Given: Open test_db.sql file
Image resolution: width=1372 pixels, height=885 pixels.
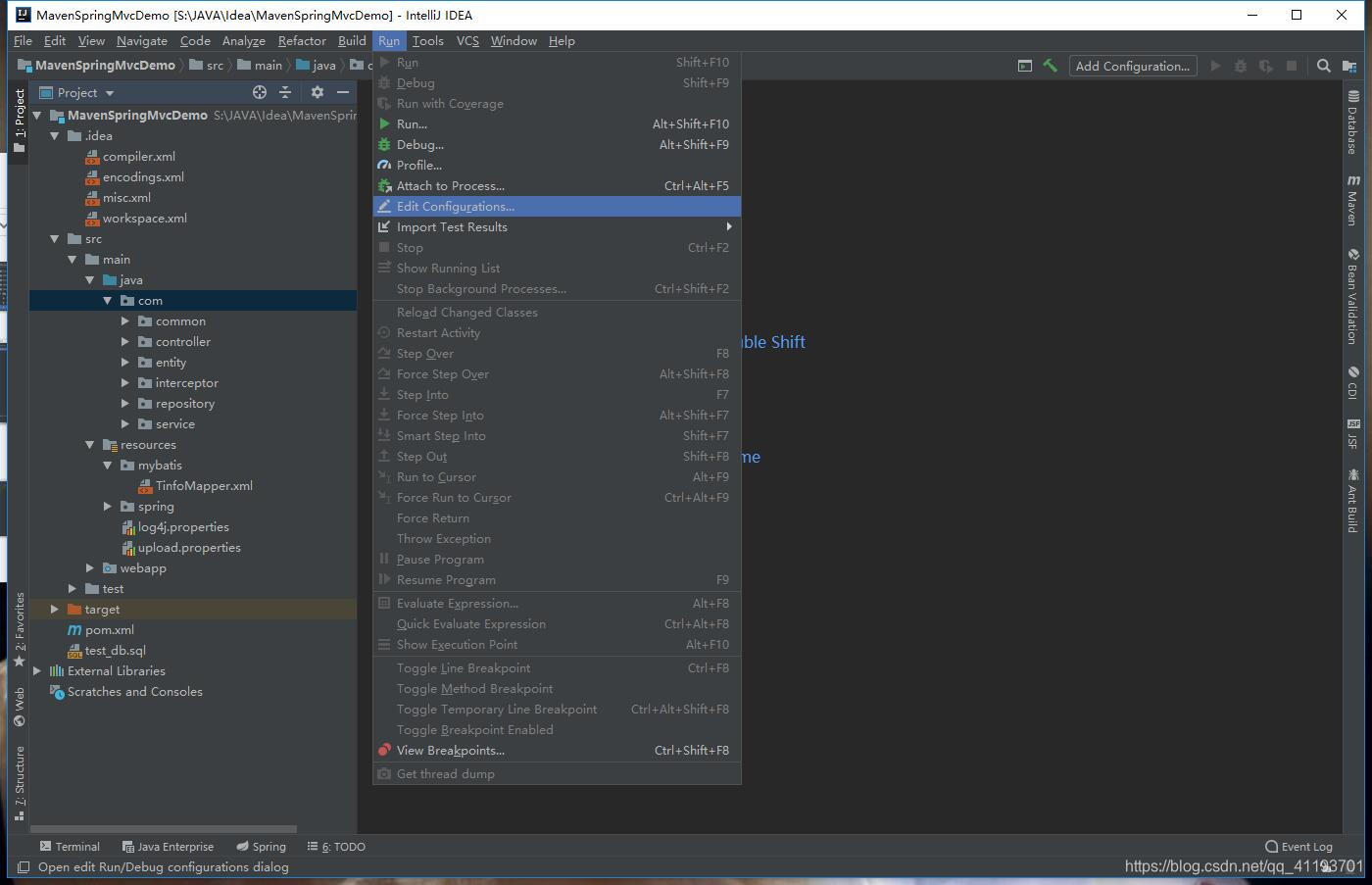Looking at the screenshot, I should click(x=115, y=651).
